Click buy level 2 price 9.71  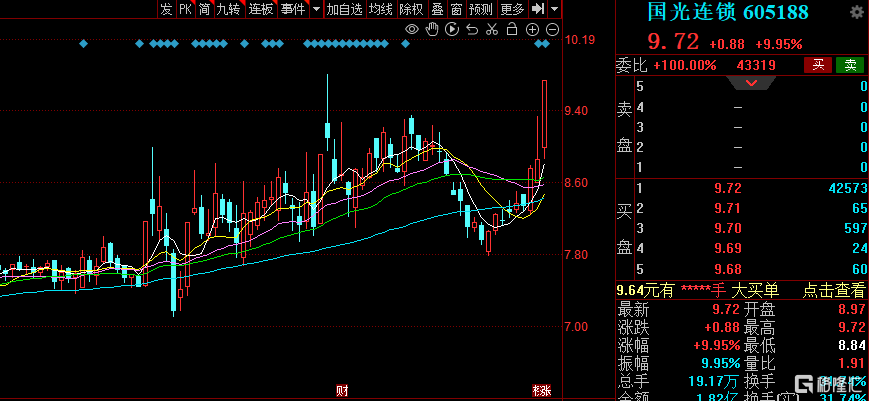(x=728, y=209)
